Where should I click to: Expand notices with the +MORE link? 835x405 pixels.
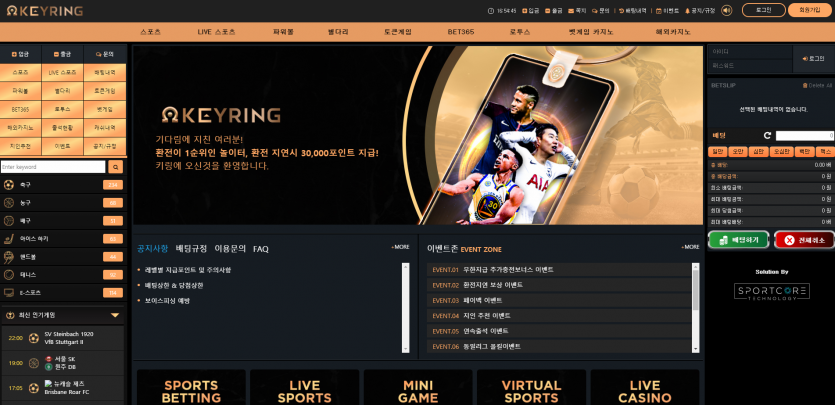tap(400, 247)
